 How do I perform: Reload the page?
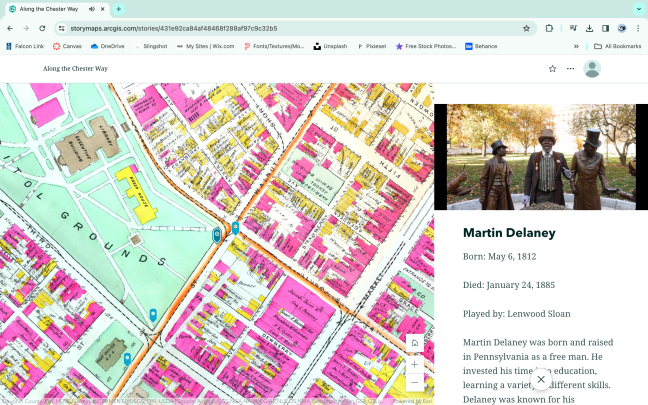point(42,28)
